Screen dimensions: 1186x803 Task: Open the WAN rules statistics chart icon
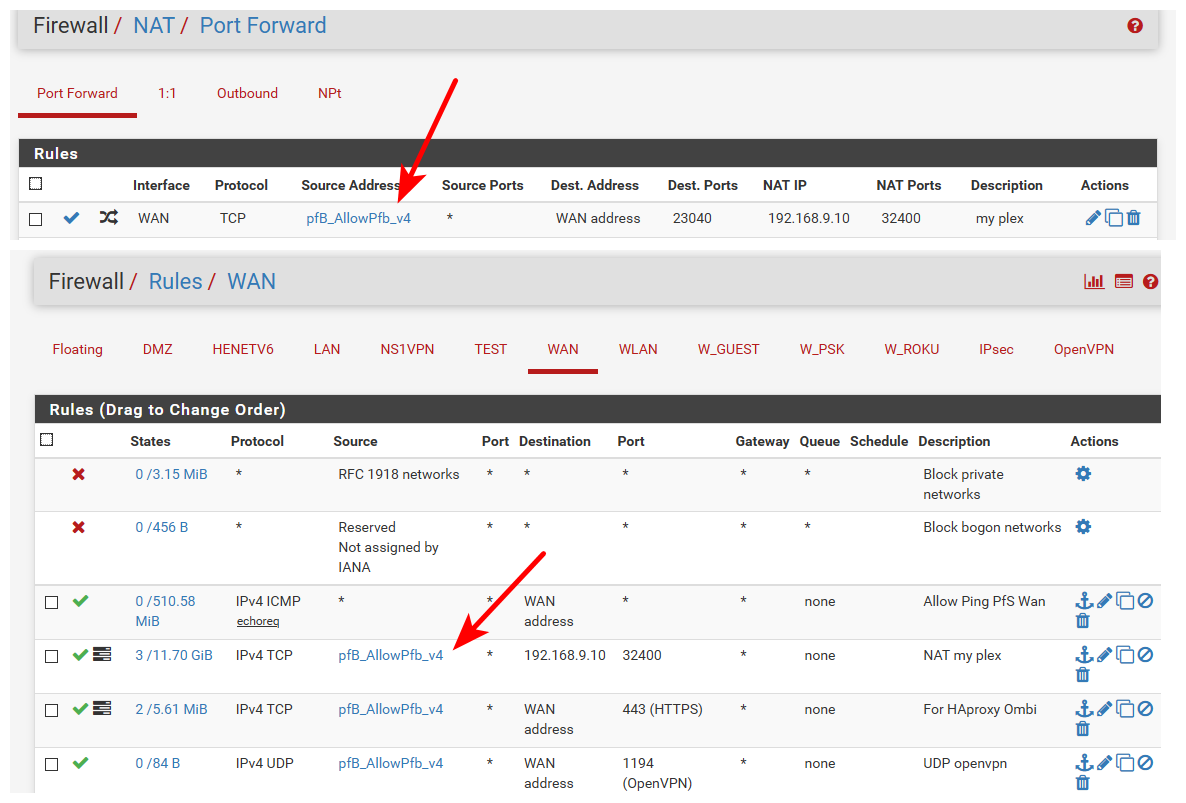point(1094,281)
